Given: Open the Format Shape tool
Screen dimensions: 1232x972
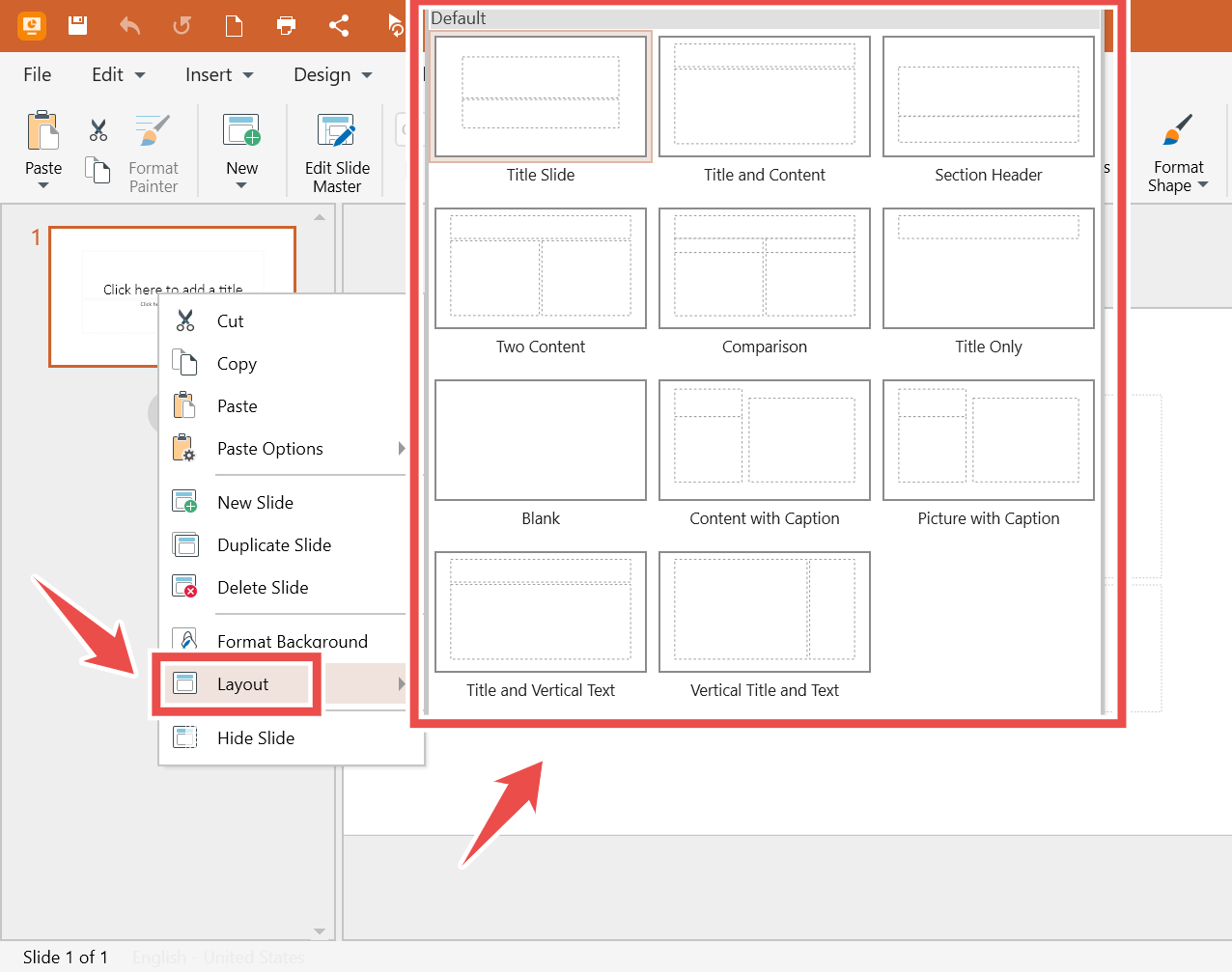Looking at the screenshot, I should point(1178,150).
